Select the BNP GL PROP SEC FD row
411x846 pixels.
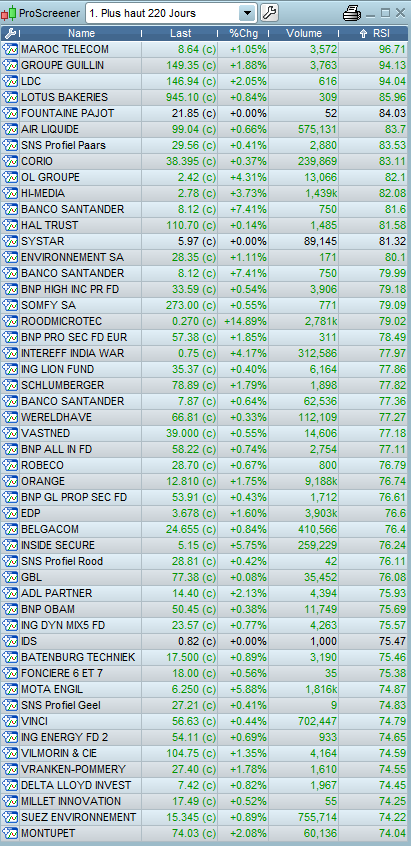click(205, 497)
